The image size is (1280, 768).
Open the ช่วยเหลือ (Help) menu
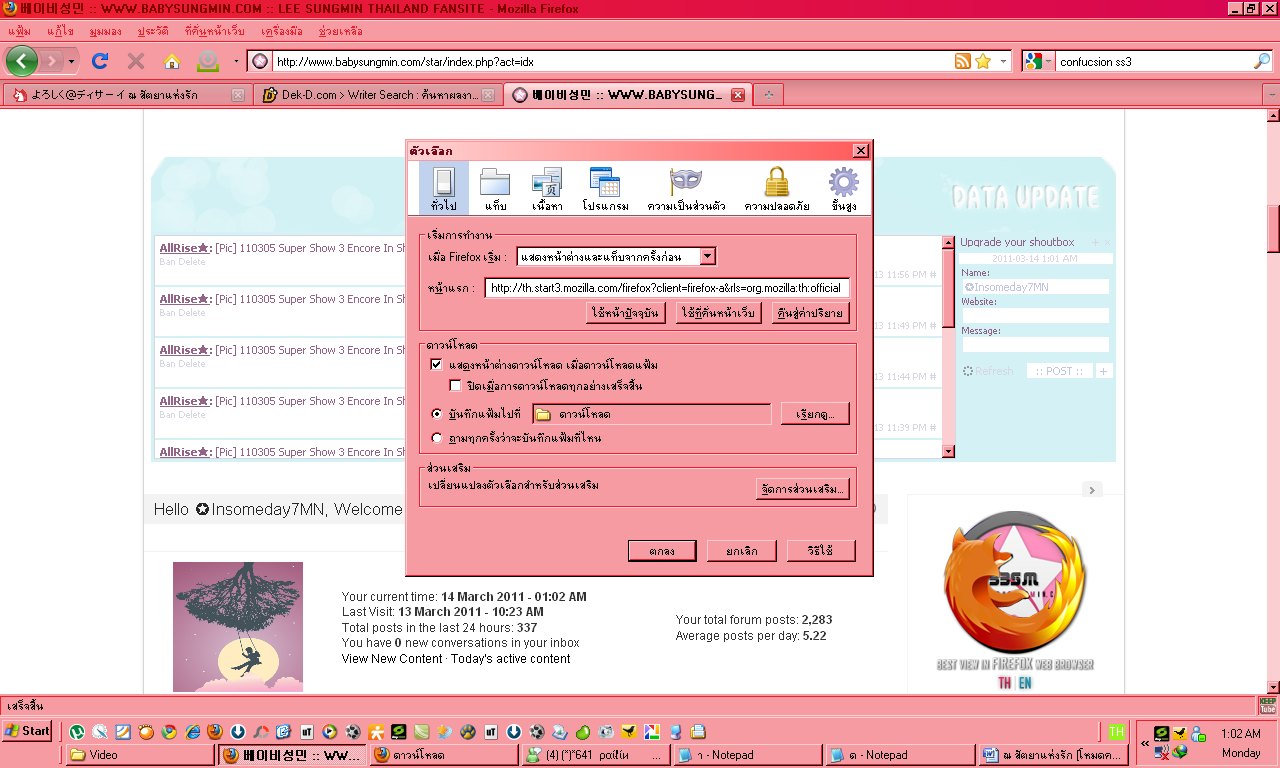[x=341, y=31]
